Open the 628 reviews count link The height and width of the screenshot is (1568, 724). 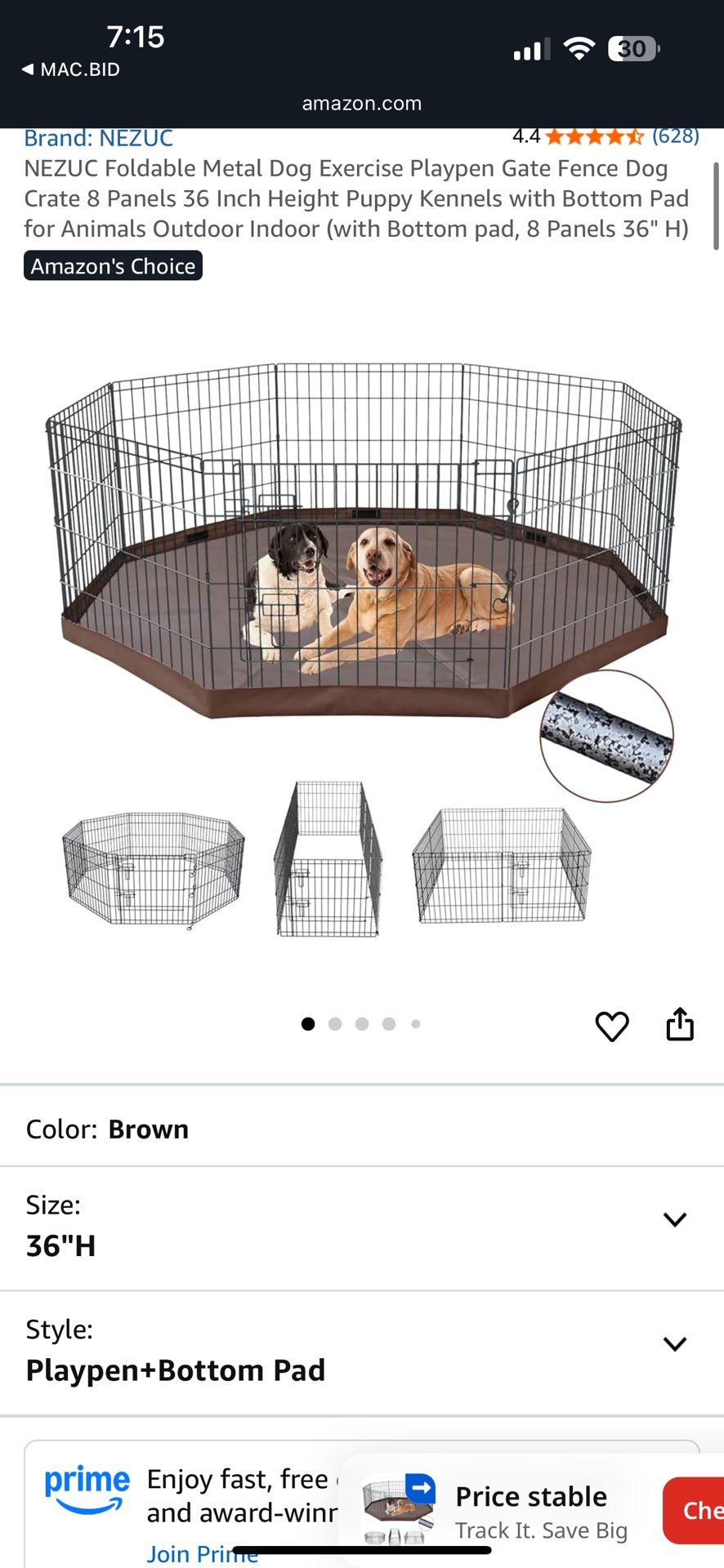pyautogui.click(x=676, y=136)
